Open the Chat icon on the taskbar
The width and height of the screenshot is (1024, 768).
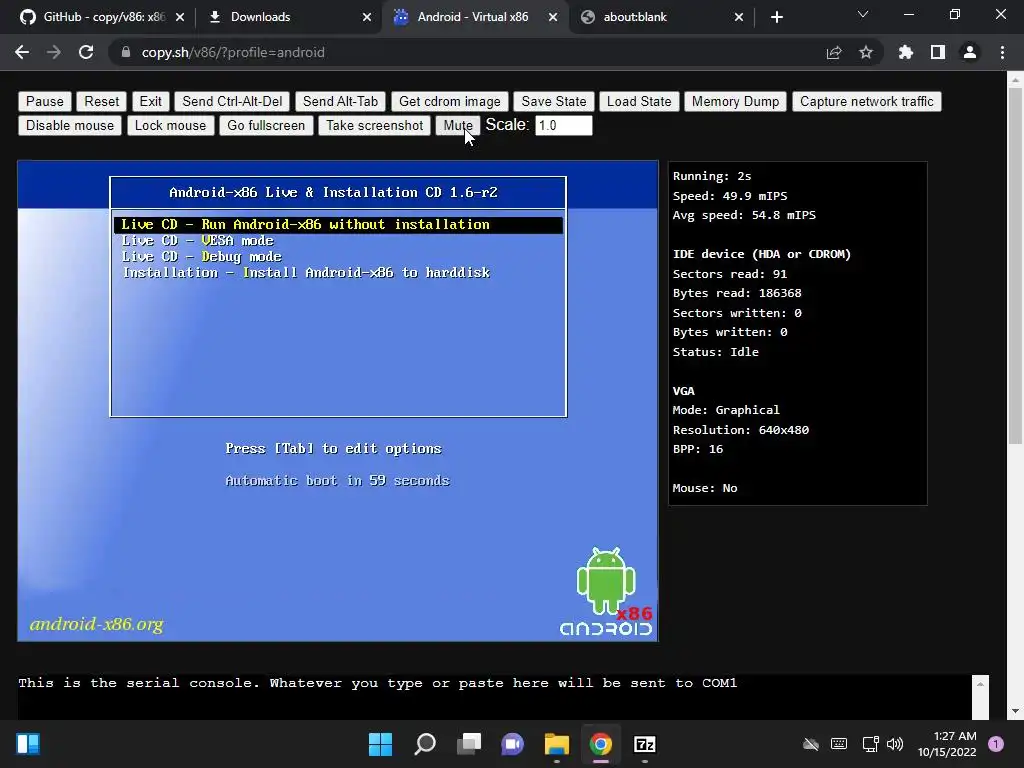pos(513,744)
